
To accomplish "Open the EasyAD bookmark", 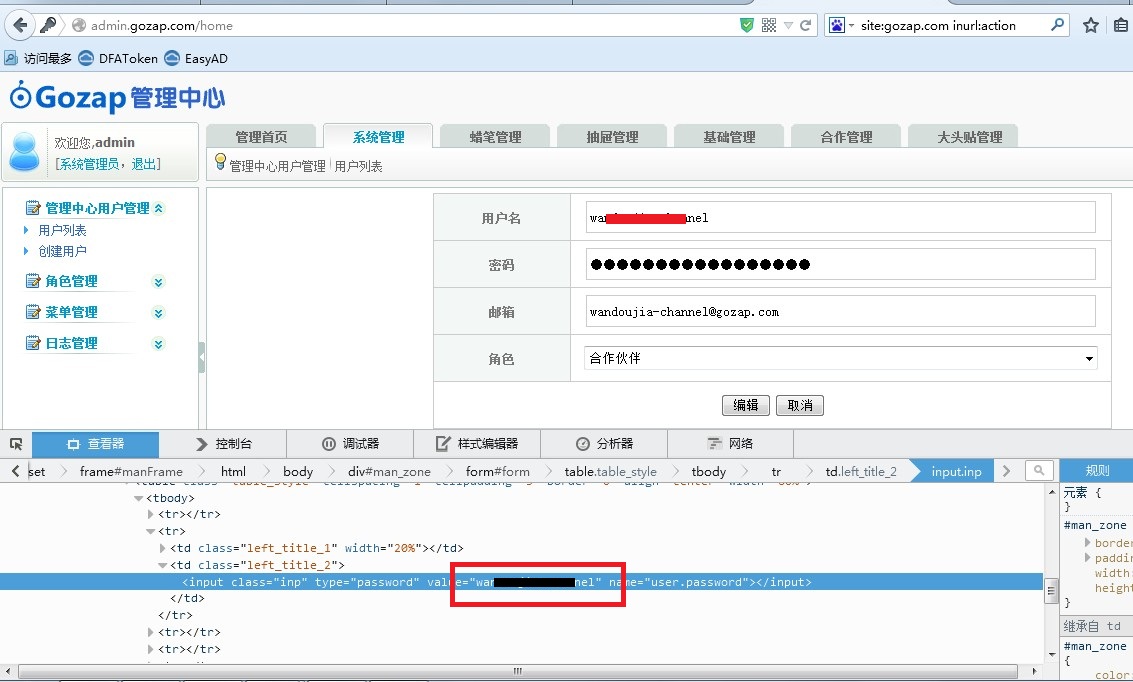I will click(x=196, y=59).
